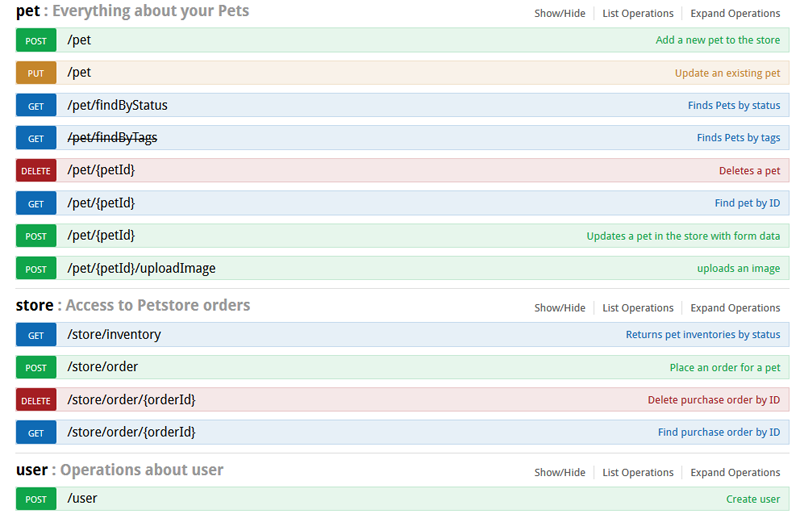Click DELETE badge for /store/order/{orderId}
800x514 pixels.
coord(36,400)
